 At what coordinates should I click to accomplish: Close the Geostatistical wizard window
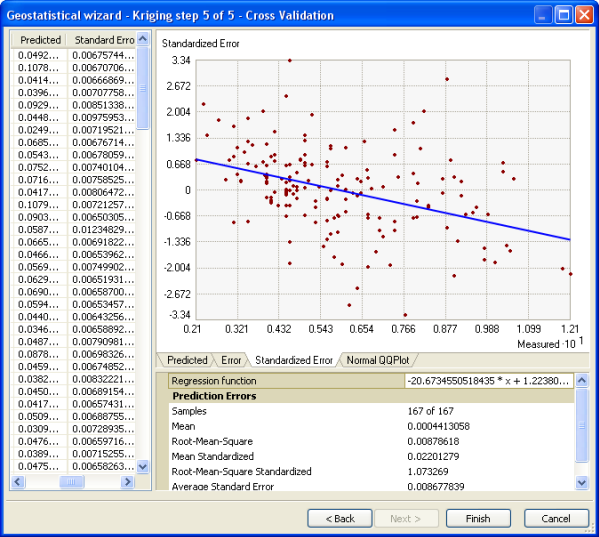click(584, 15)
